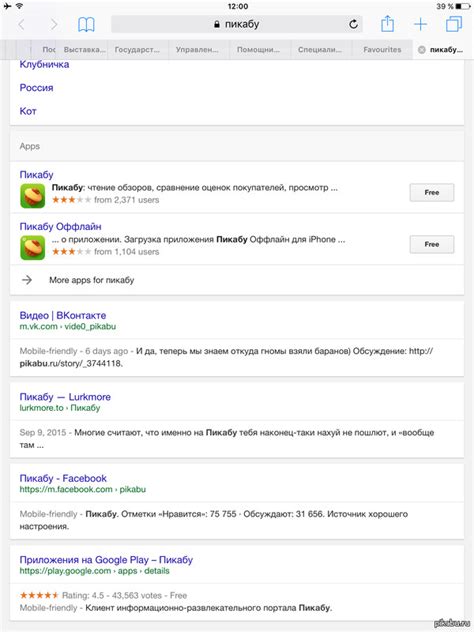Open the Видео | ВКонтакте result

(x=63, y=316)
